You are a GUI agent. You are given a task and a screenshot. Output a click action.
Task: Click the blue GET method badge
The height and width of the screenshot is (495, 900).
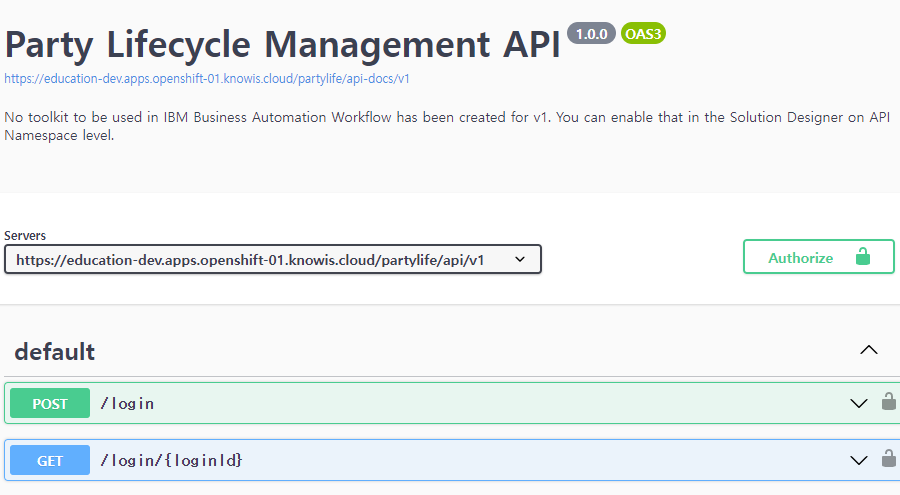click(x=50, y=460)
